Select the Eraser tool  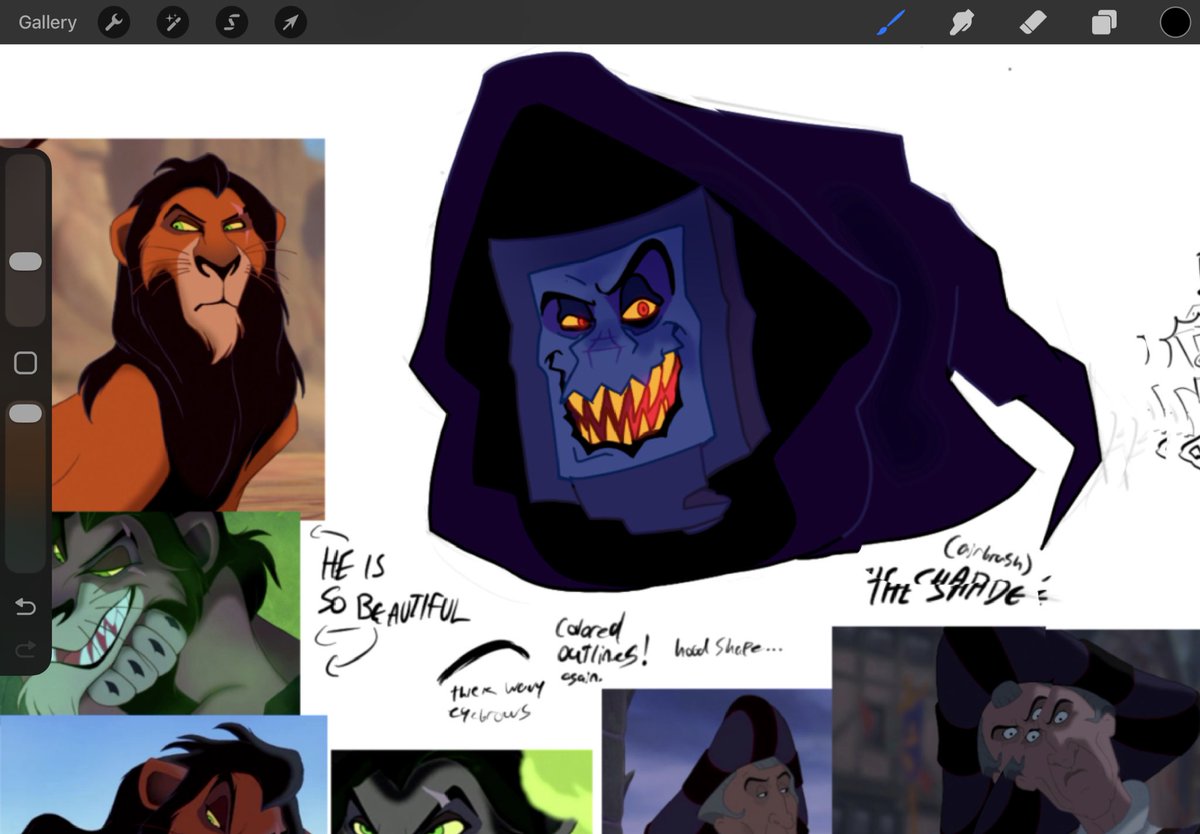pos(1033,22)
